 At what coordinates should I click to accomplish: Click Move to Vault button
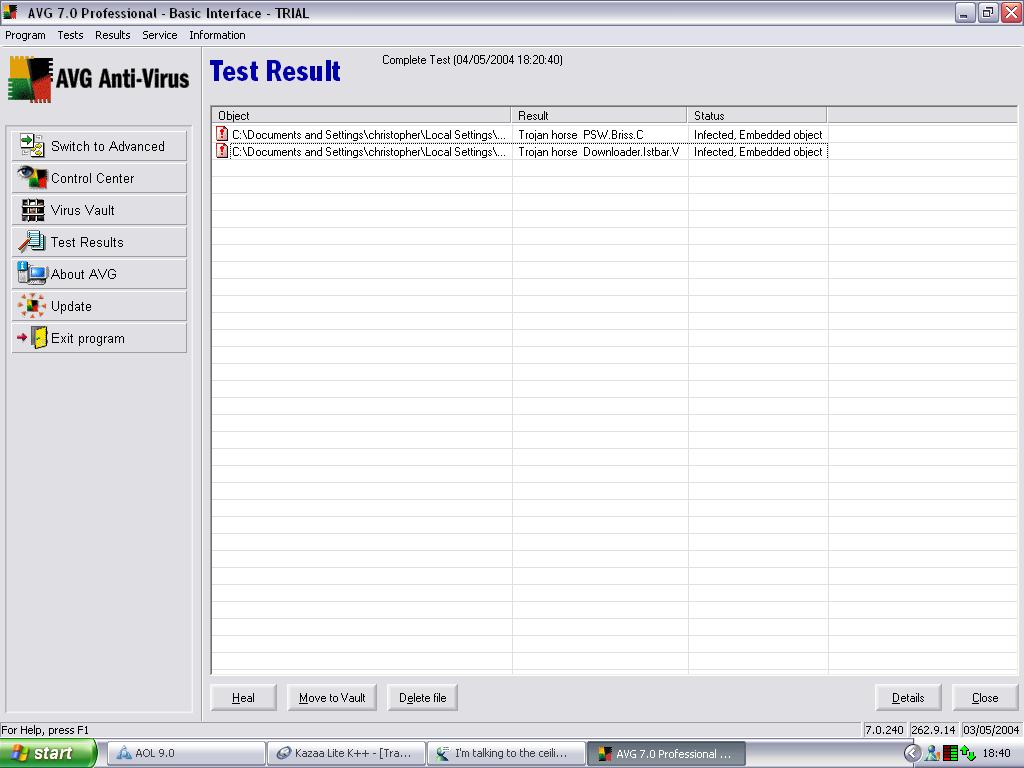point(332,697)
